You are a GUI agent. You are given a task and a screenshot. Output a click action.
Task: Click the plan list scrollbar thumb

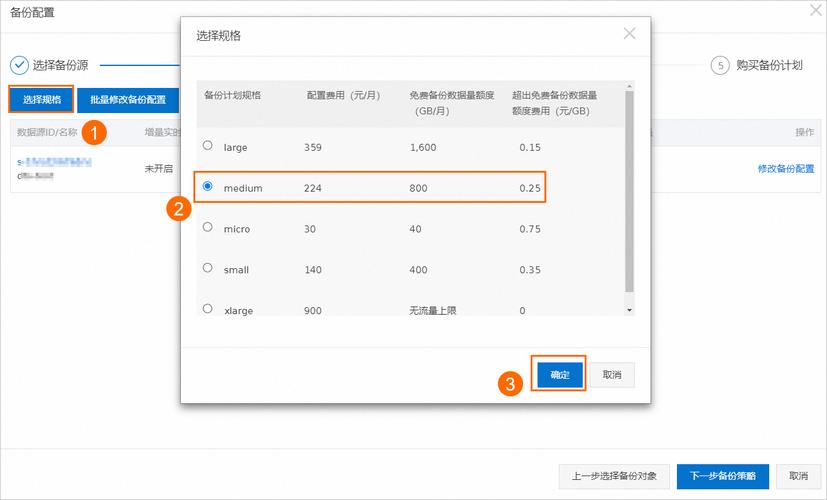click(x=629, y=191)
